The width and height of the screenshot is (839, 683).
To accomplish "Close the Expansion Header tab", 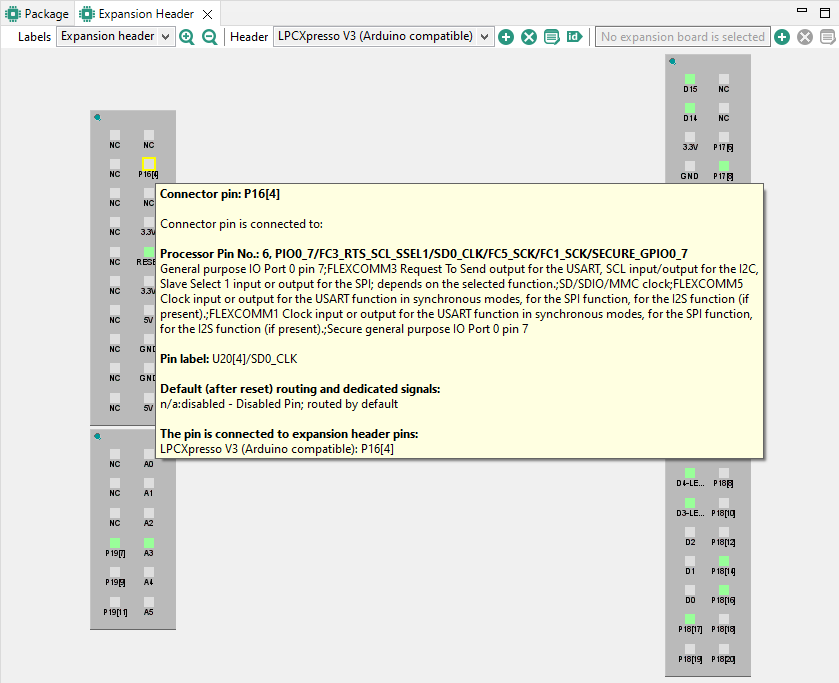I will [x=206, y=14].
